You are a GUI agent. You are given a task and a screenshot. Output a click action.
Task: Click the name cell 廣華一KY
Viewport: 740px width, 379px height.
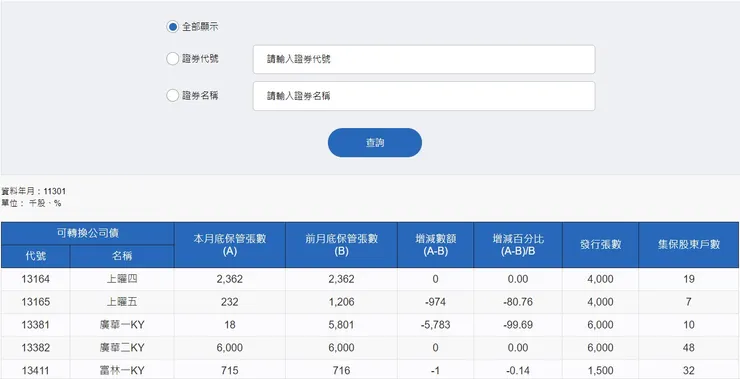coord(122,325)
